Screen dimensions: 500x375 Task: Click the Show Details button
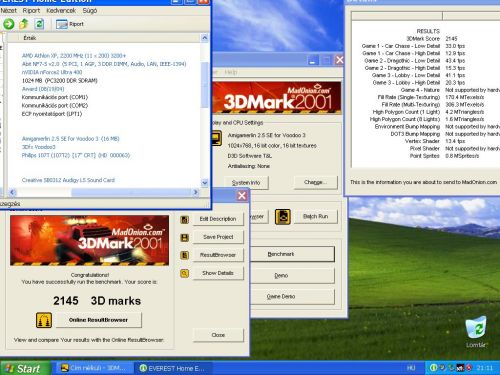[218, 273]
